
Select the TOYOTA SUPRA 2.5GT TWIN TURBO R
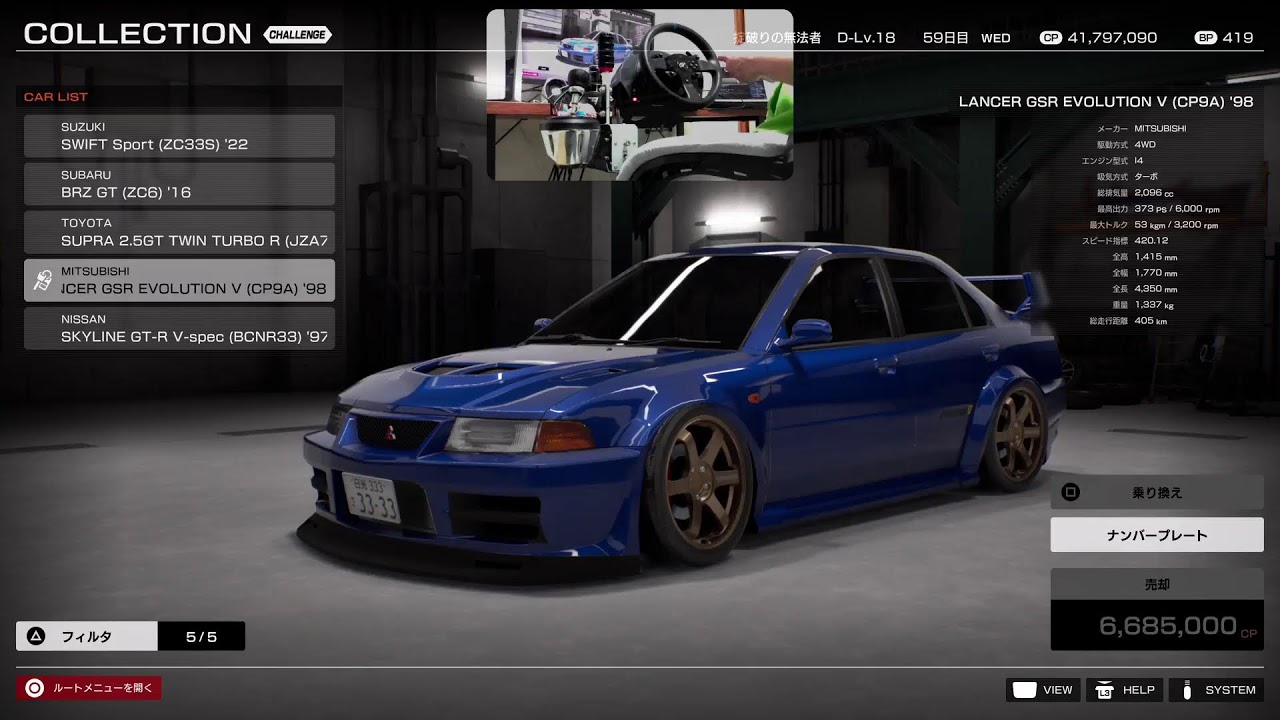[179, 232]
